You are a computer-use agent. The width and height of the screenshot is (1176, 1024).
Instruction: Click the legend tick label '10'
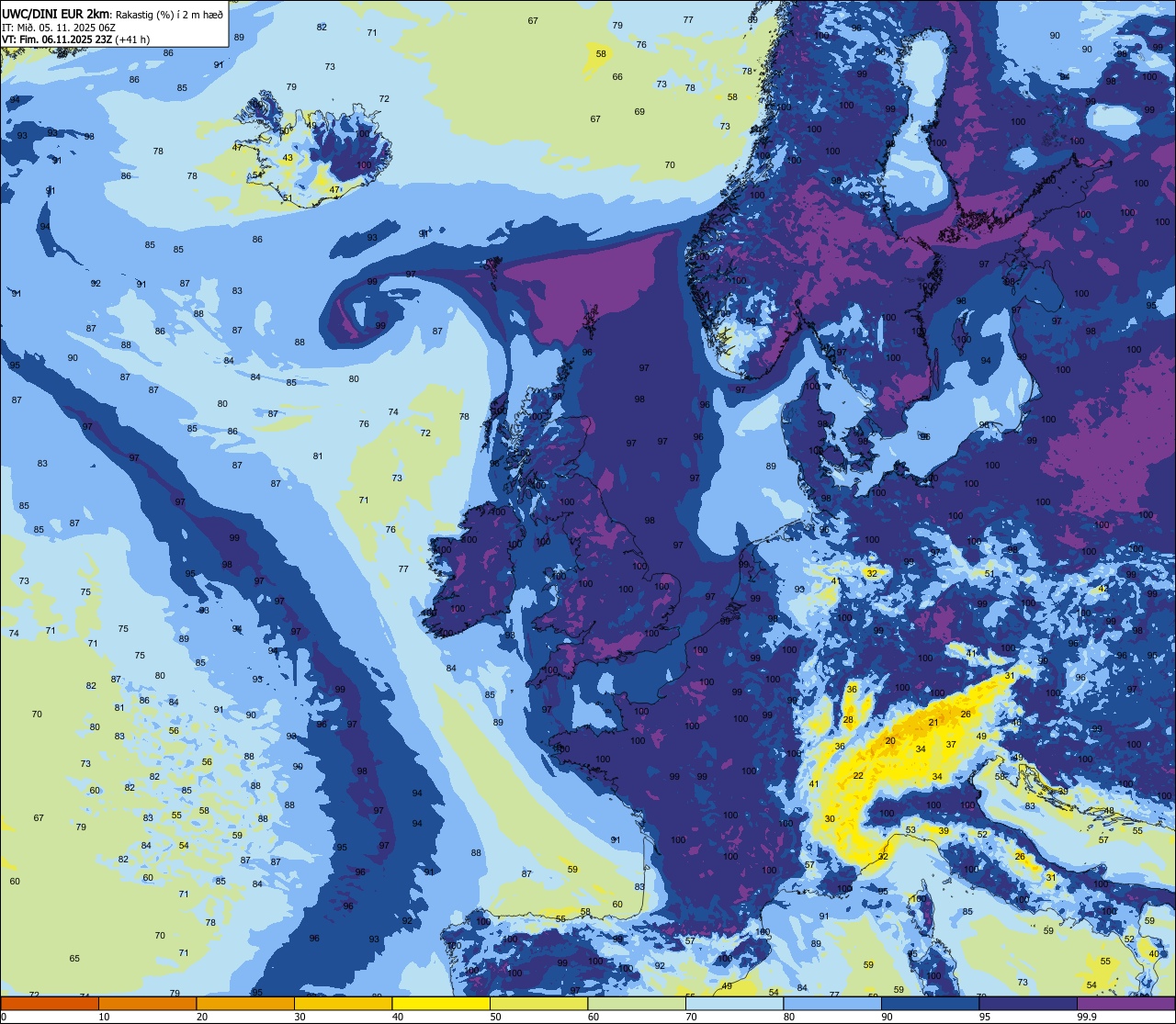tap(105, 1017)
